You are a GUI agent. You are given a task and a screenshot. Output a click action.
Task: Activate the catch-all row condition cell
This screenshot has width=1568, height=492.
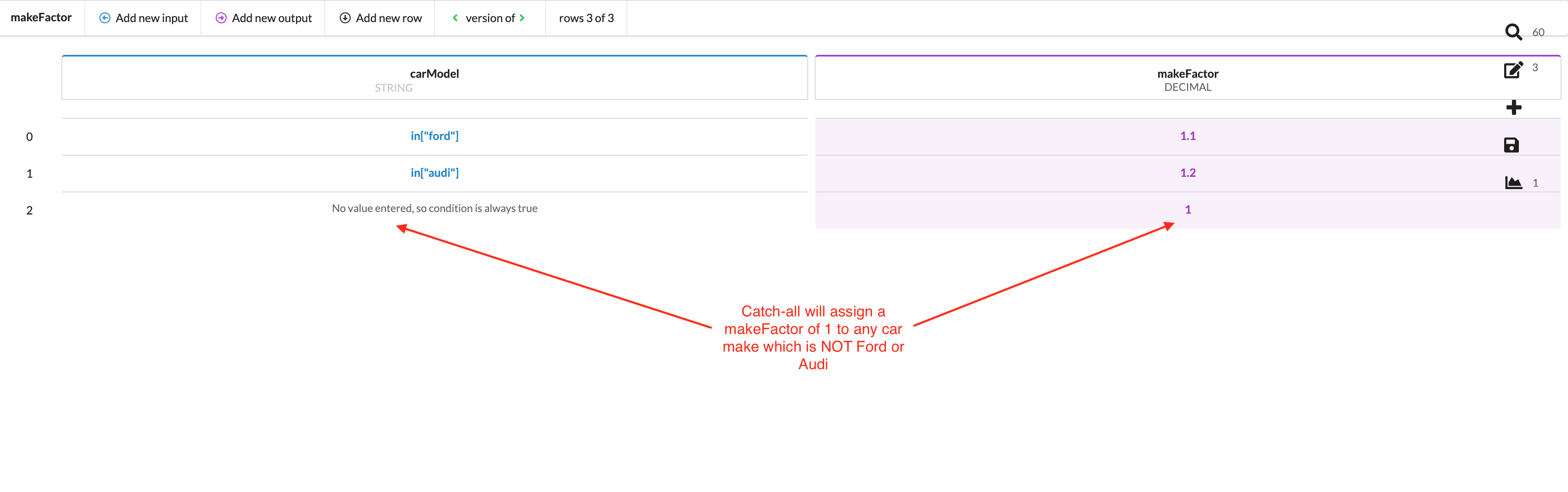point(435,208)
